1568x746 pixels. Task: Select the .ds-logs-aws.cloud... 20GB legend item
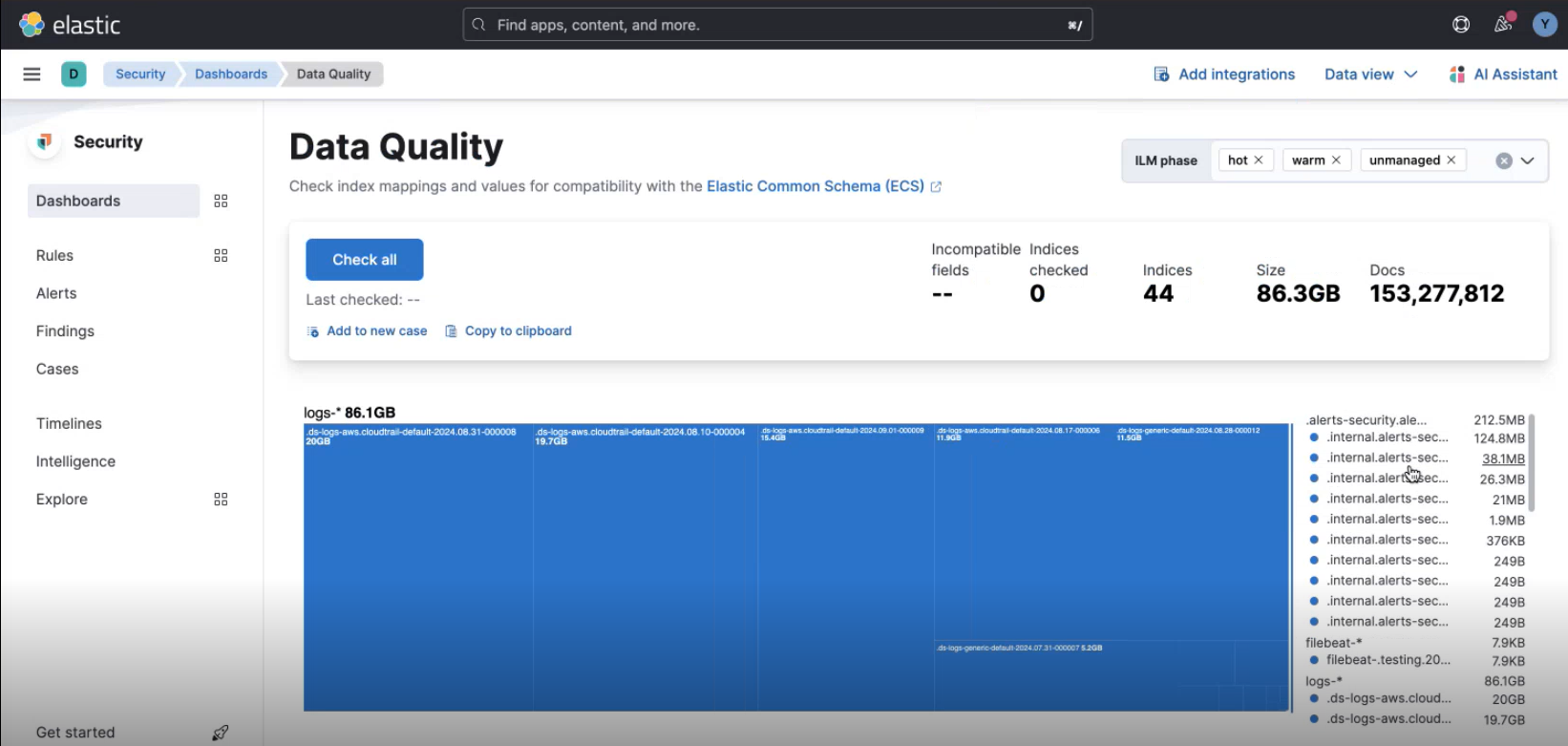(1418, 698)
